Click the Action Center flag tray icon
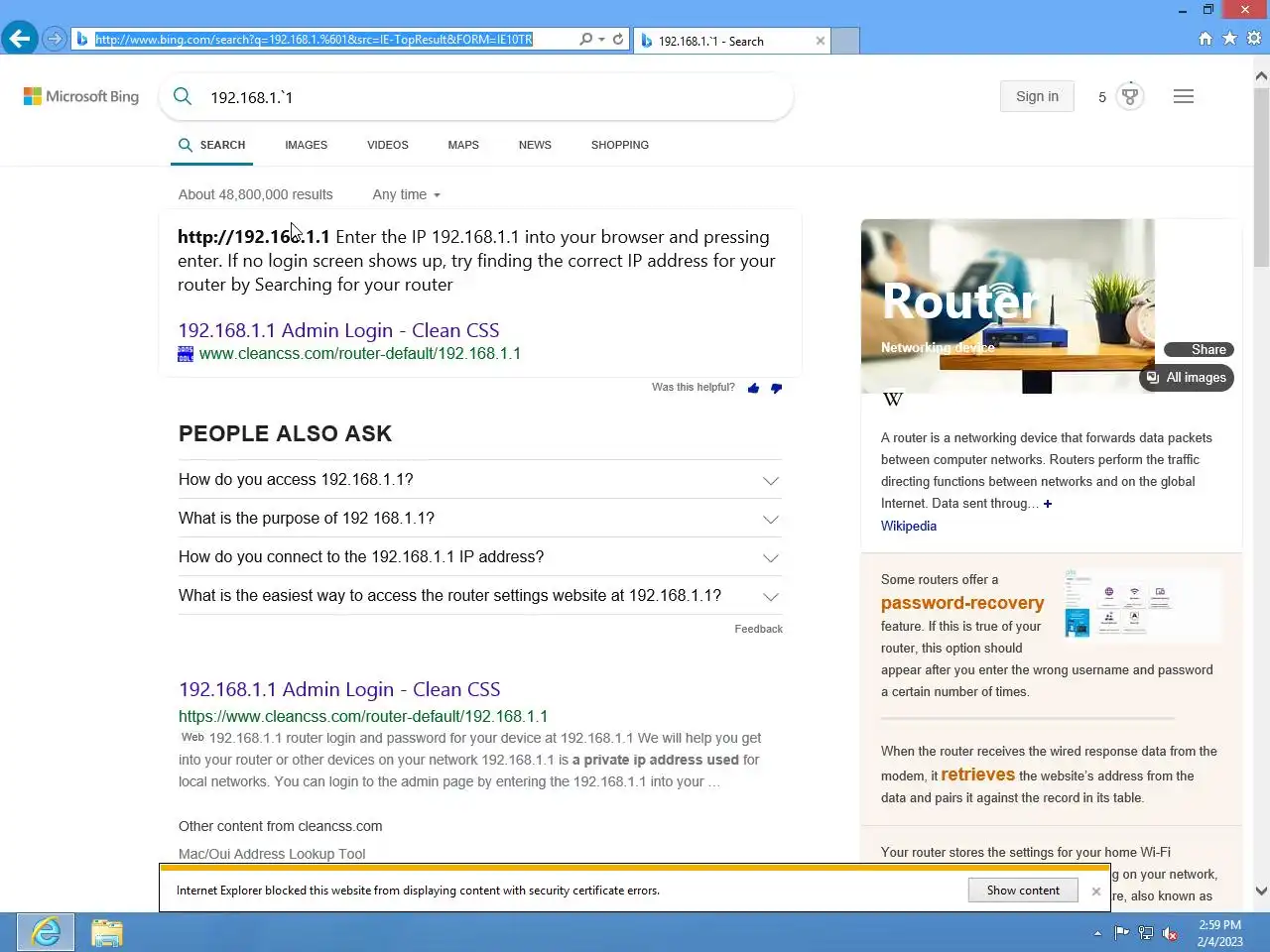Viewport: 1270px width, 952px height. (1122, 933)
